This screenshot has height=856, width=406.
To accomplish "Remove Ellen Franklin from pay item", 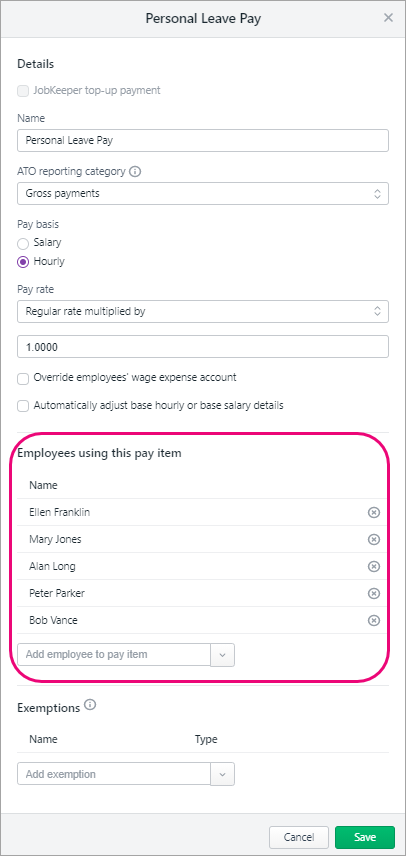I will pyautogui.click(x=374, y=513).
